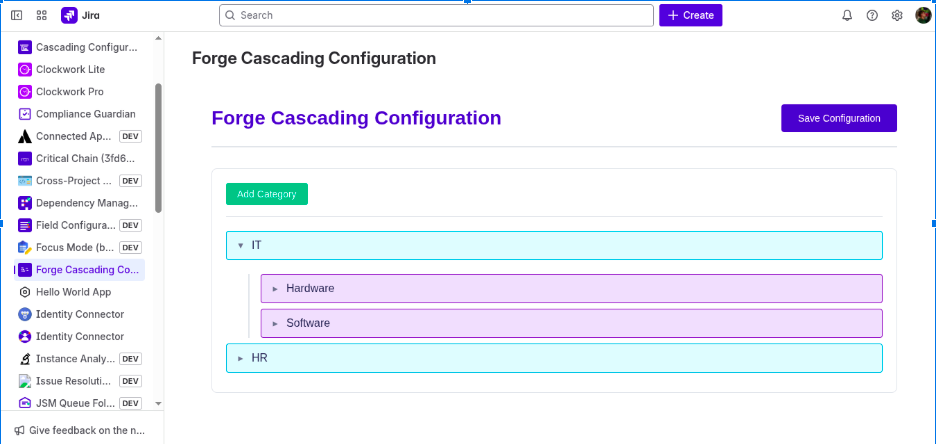
Task: Open the user profile avatar
Action: click(923, 16)
